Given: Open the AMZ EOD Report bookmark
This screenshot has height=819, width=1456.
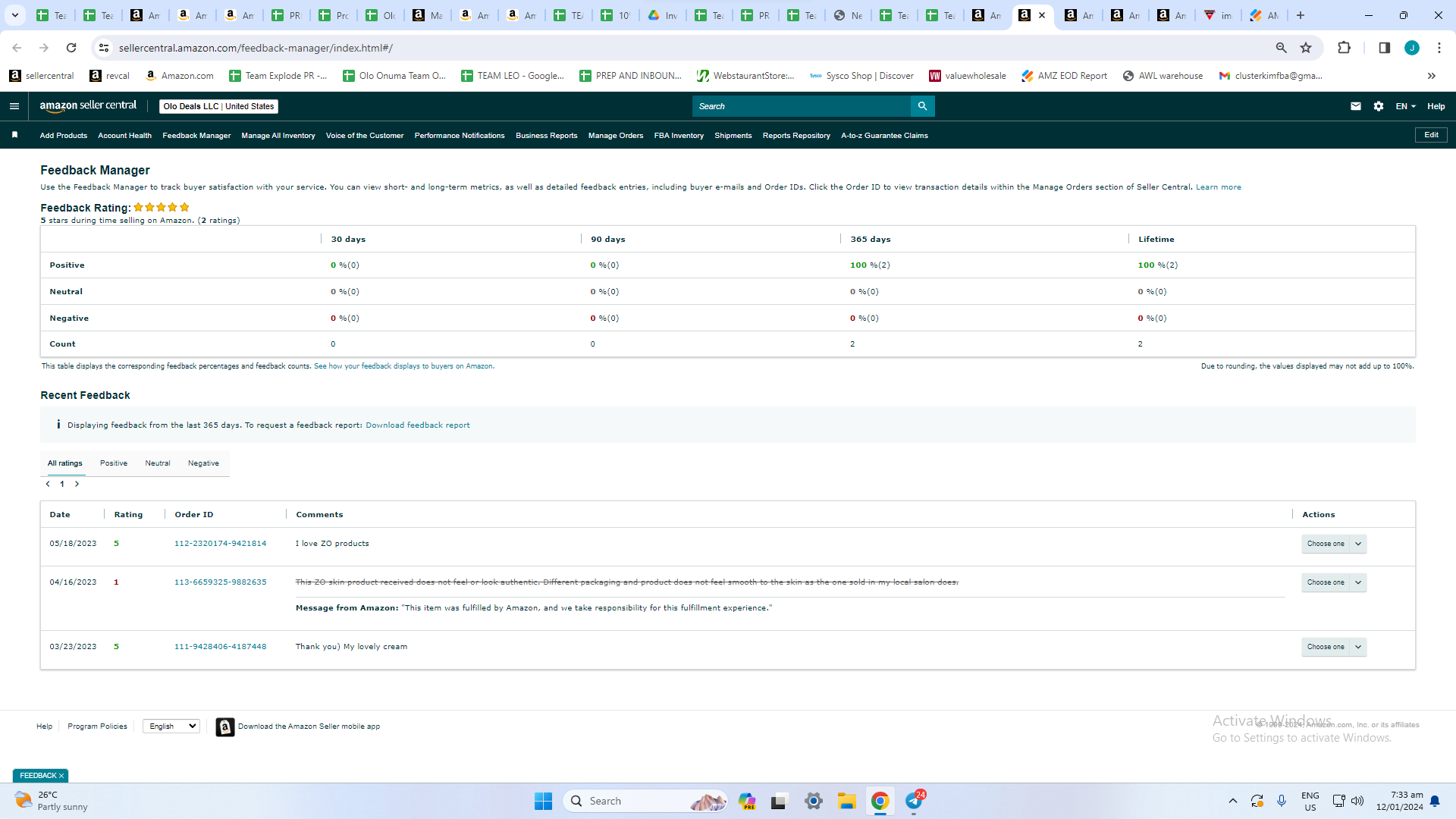Looking at the screenshot, I should [1064, 76].
